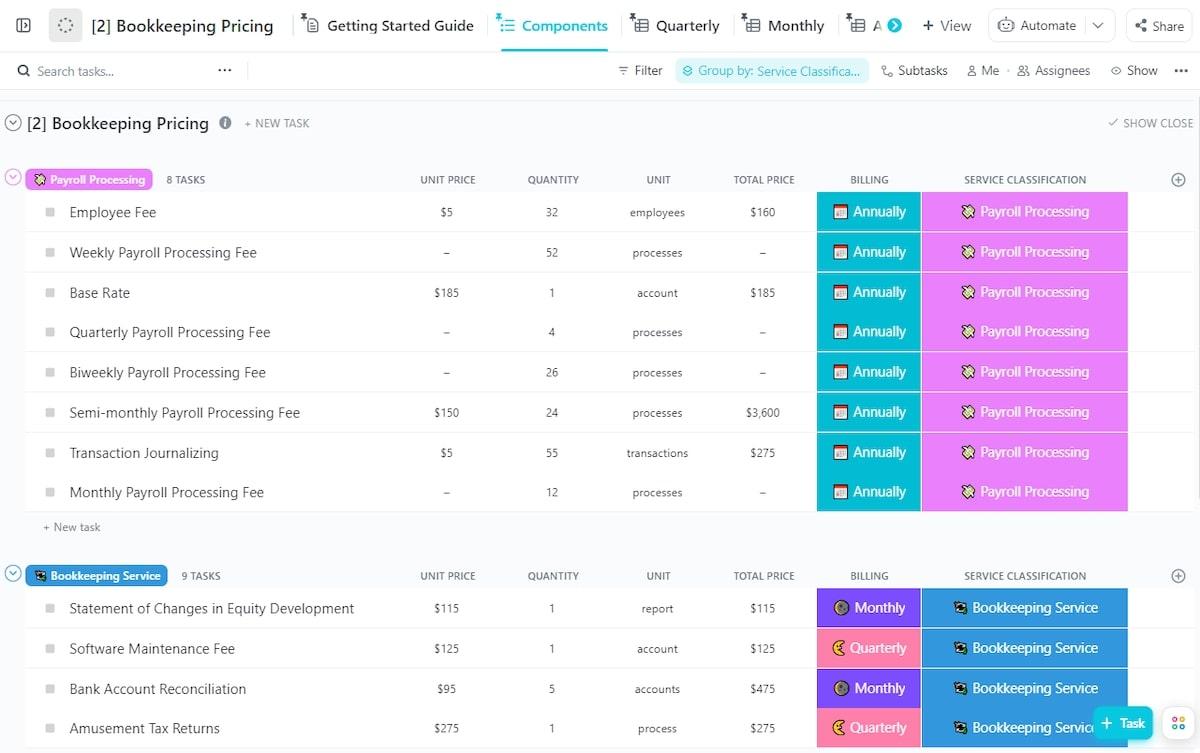Collapse the Bookkeeping Service group

[x=13, y=574]
